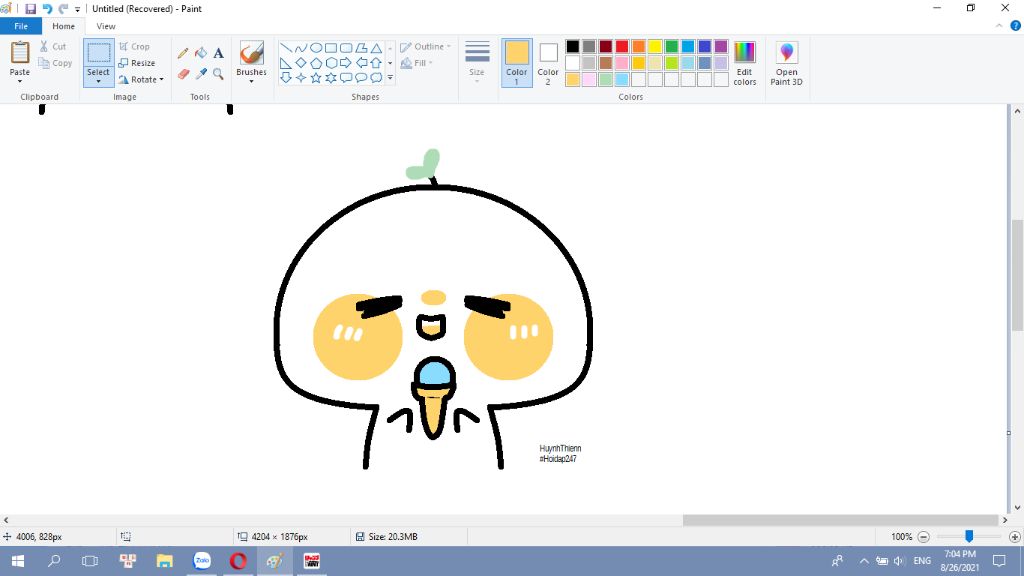Screen dimensions: 1024x576
Task: Click the vertical scrollbar down arrow
Action: [x=1017, y=507]
